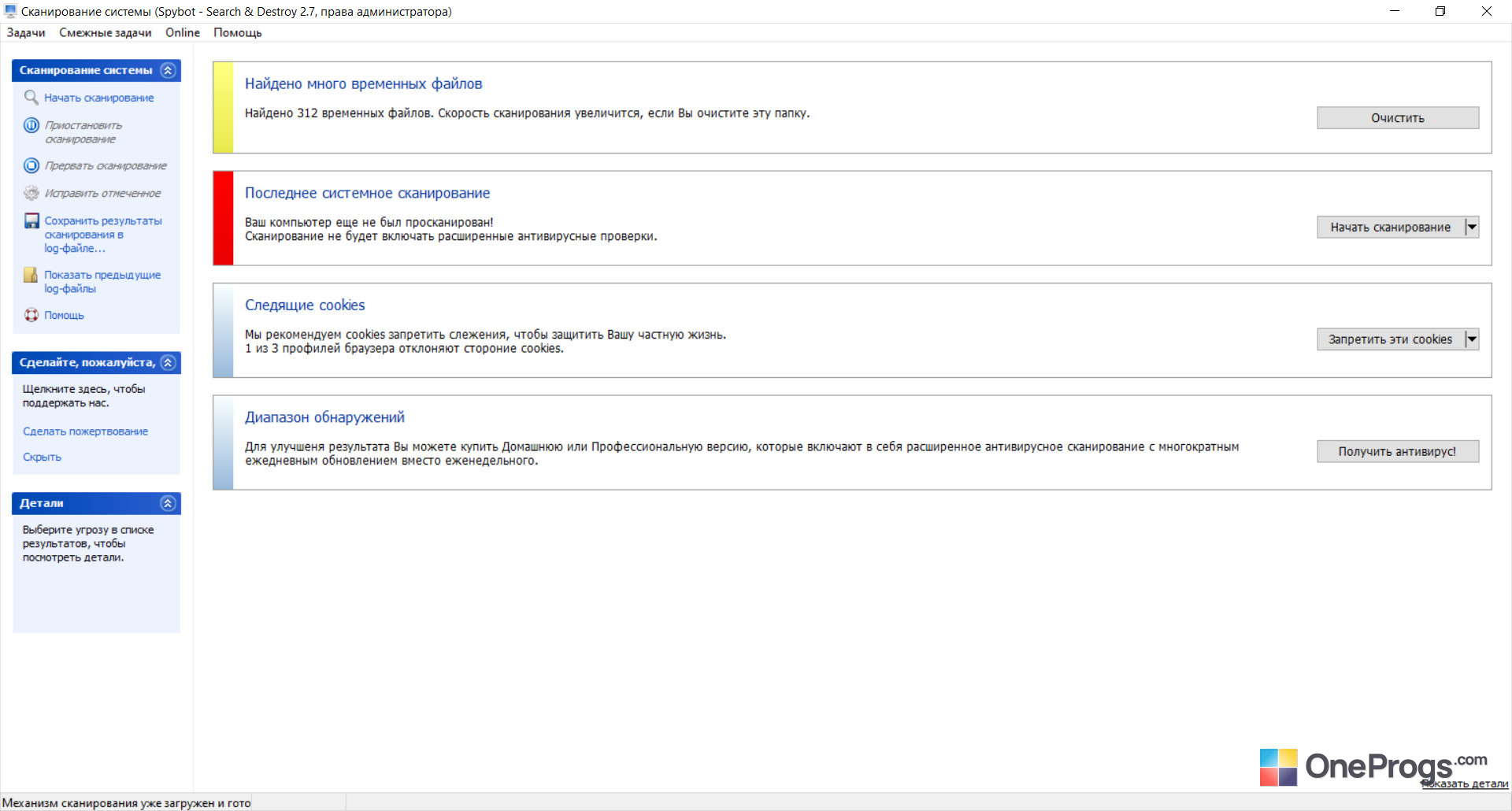
Task: Click Сделать пожертвование link
Action: (85, 431)
